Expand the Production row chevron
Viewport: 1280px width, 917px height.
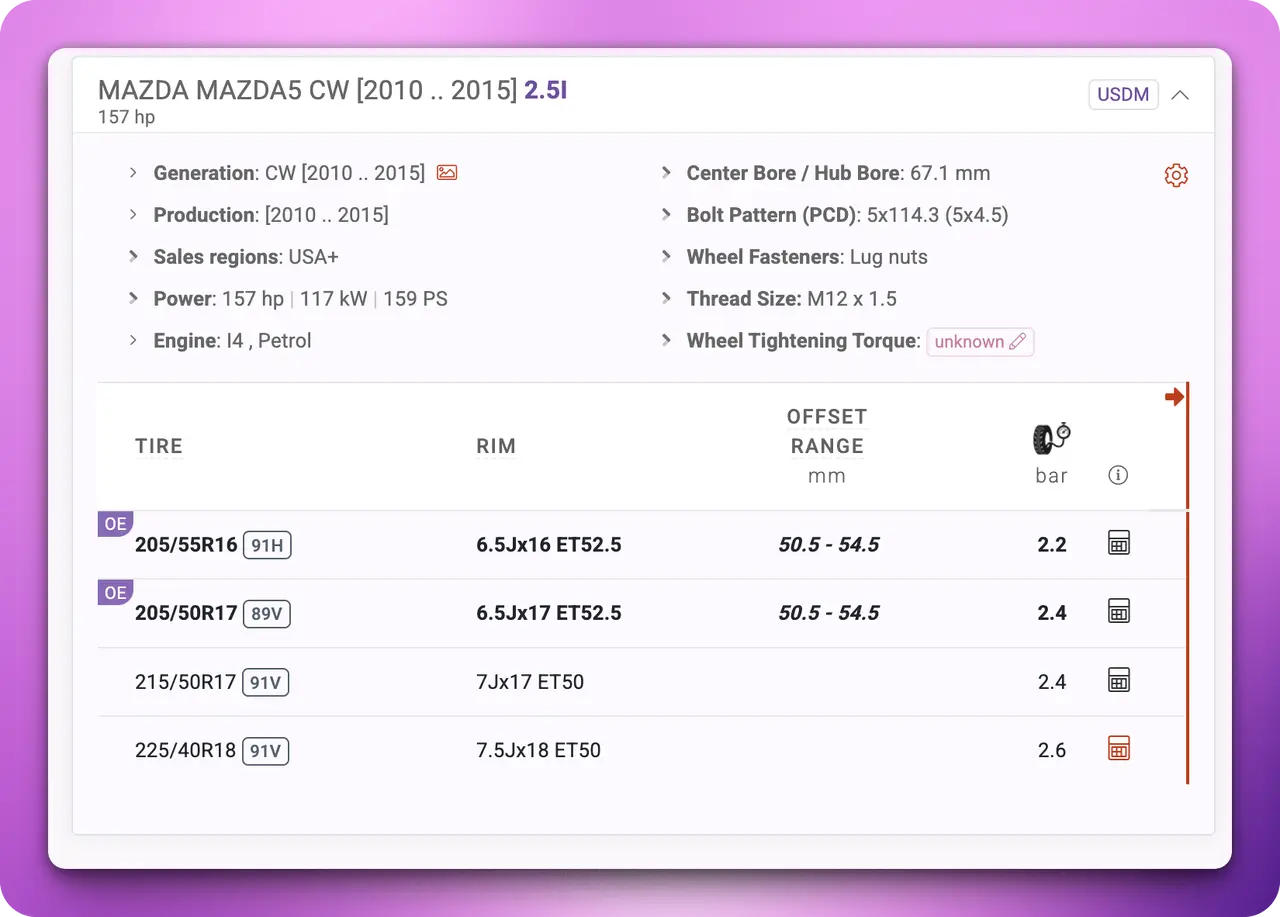tap(133, 215)
